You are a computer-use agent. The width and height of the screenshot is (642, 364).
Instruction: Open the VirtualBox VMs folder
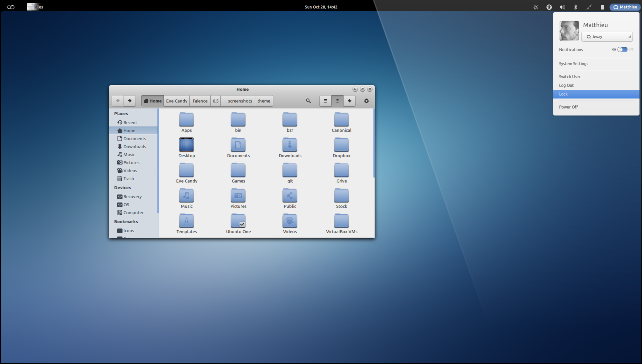[x=341, y=224]
